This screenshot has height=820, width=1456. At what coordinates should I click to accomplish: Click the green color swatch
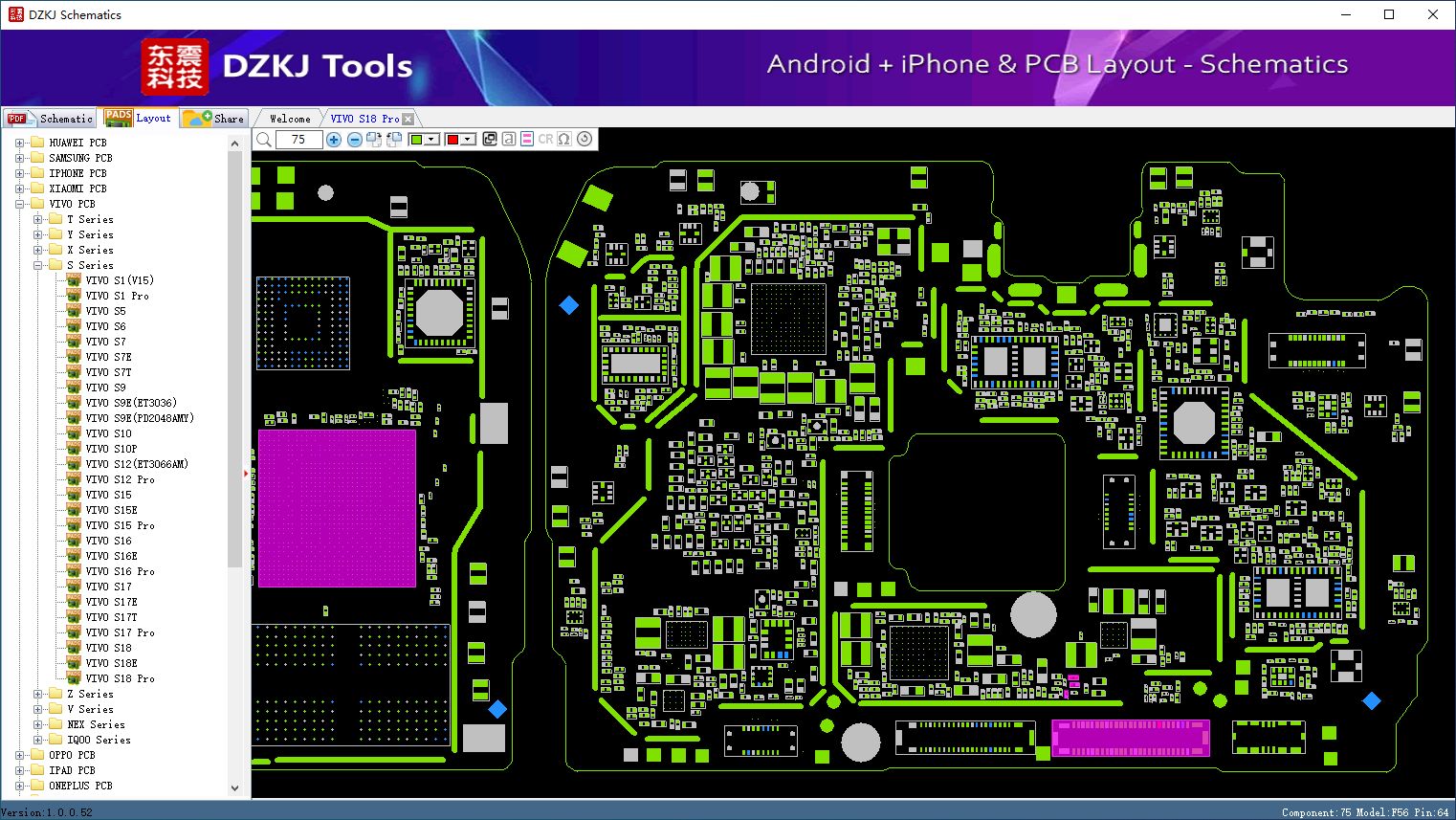pos(416,140)
